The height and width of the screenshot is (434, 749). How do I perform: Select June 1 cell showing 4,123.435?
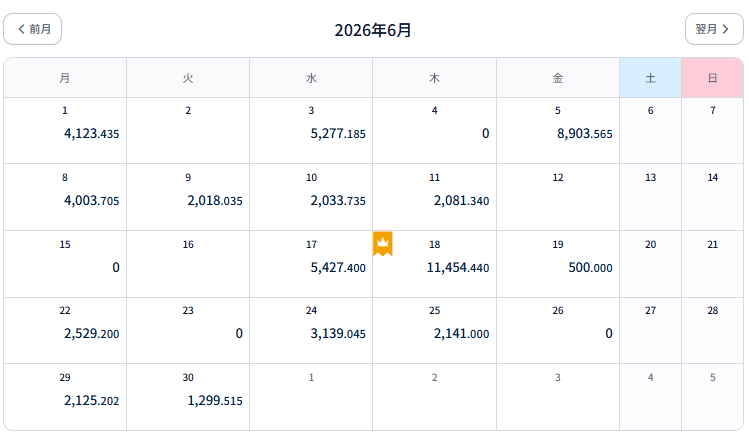[65, 130]
